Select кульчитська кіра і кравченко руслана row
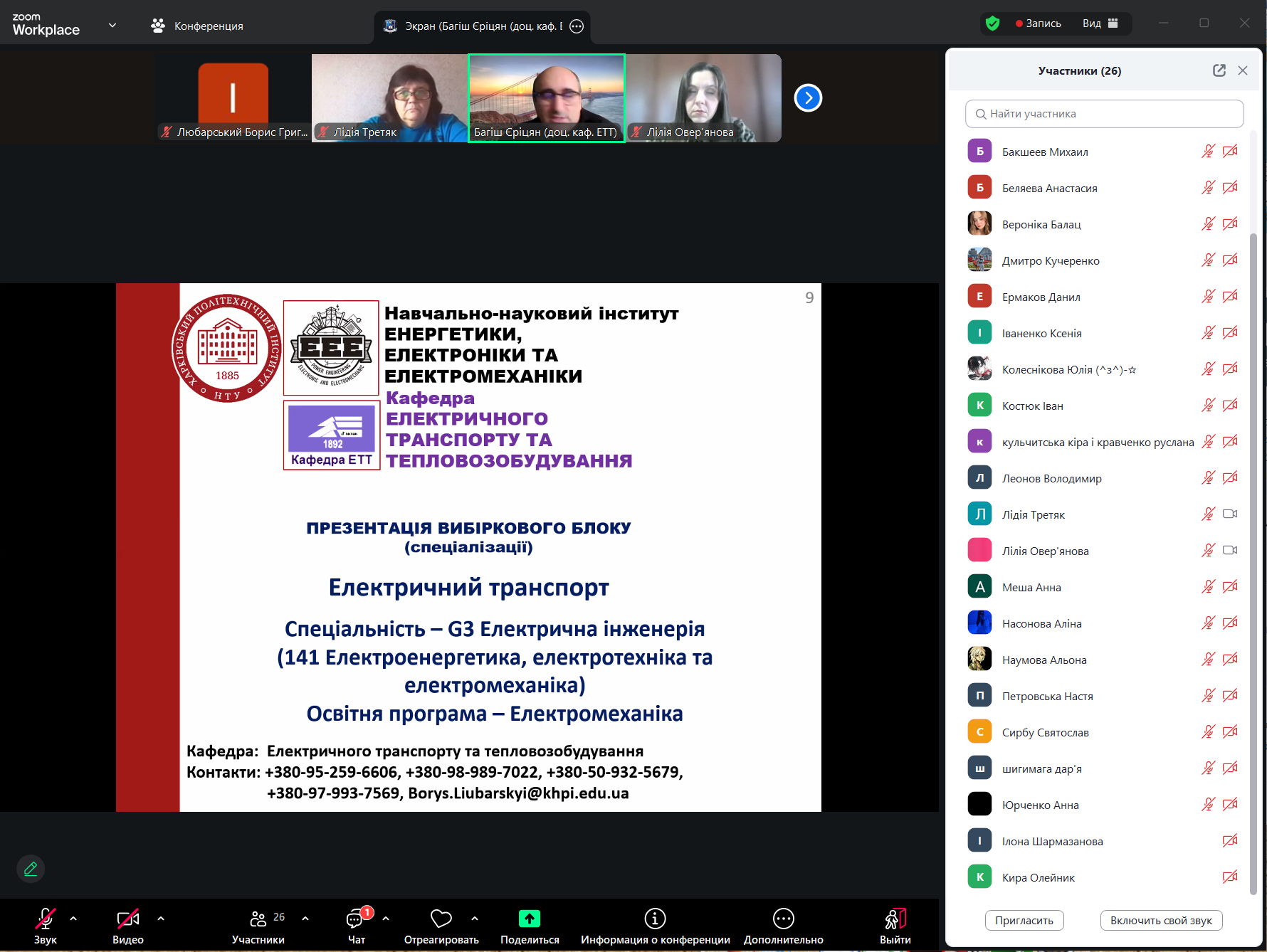Image resolution: width=1267 pixels, height=952 pixels. pyautogui.click(x=1104, y=442)
